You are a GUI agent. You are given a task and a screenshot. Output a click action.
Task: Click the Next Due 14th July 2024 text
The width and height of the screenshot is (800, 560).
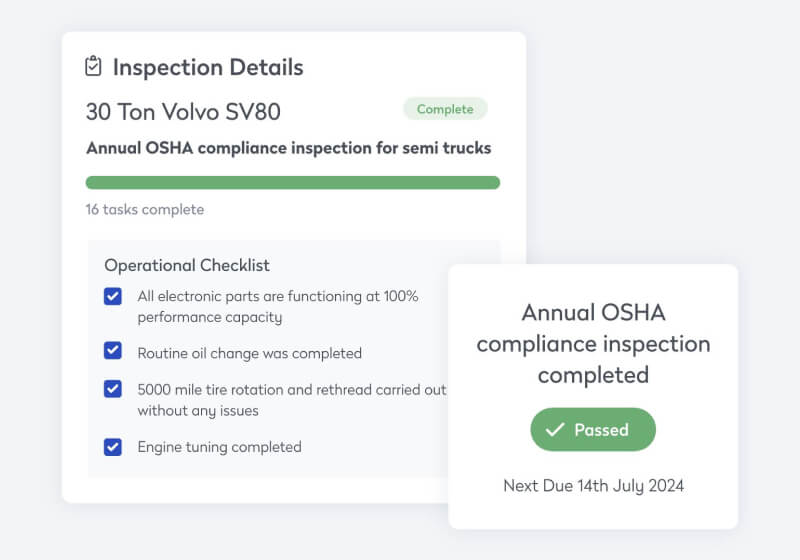click(x=593, y=486)
